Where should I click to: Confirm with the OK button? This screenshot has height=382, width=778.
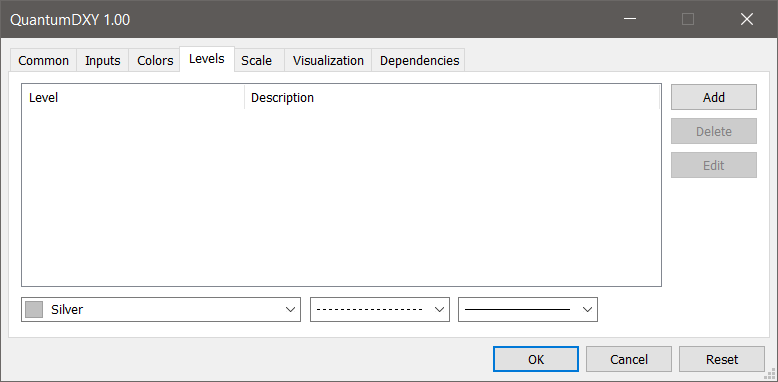(x=536, y=359)
